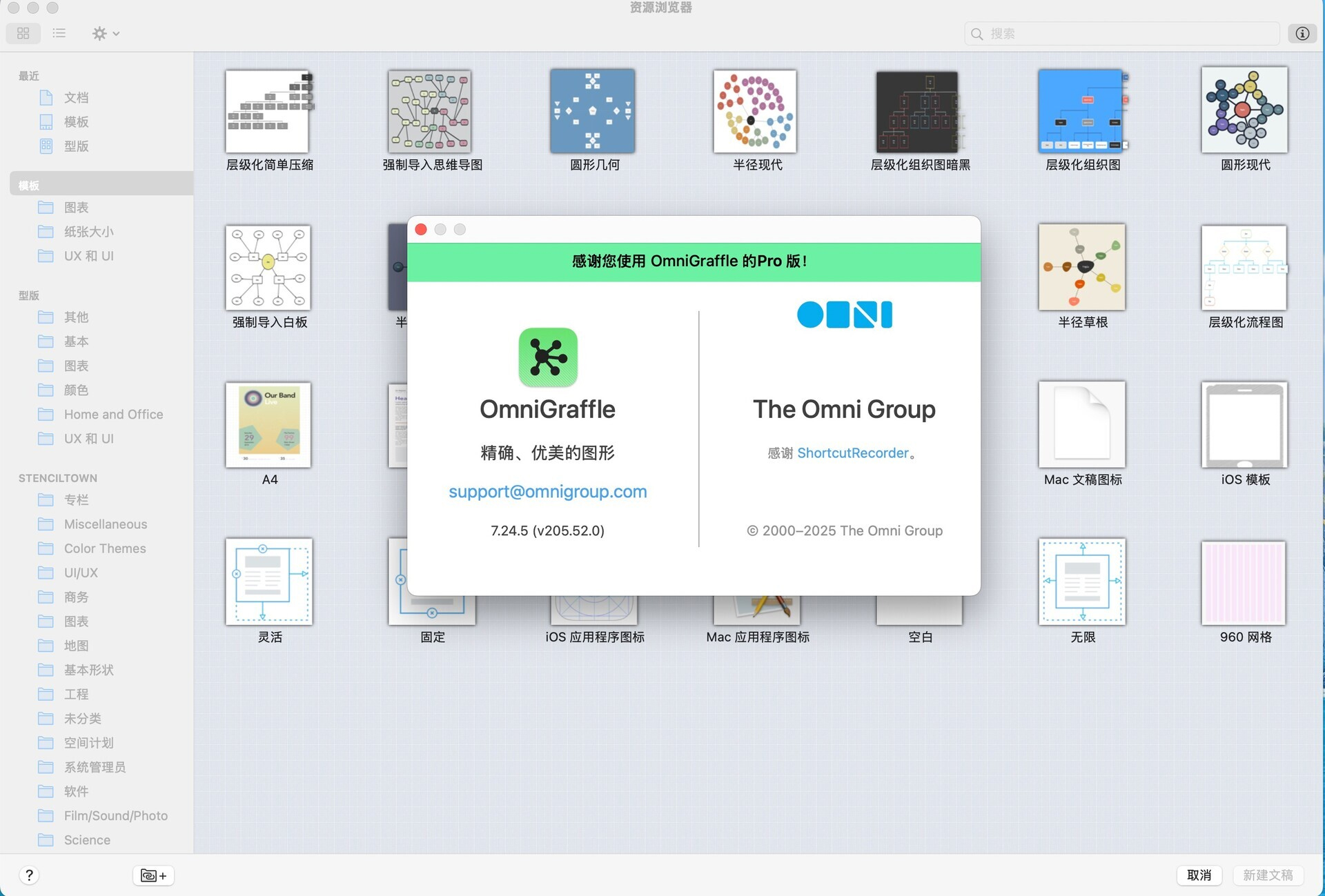Open help with the question mark icon
Image resolution: width=1325 pixels, height=896 pixels.
click(29, 875)
